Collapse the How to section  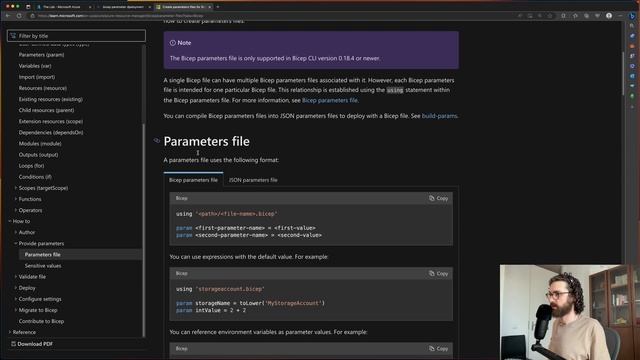coord(21,221)
